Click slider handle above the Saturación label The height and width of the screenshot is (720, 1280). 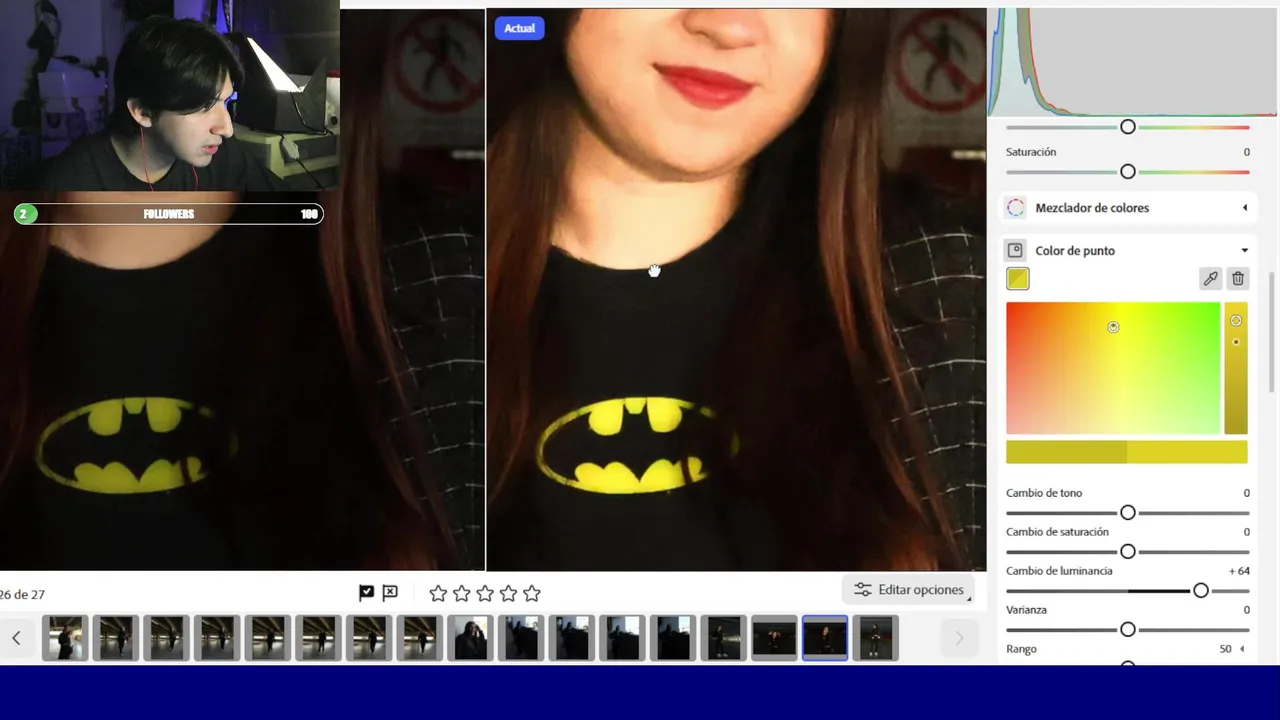click(1128, 127)
